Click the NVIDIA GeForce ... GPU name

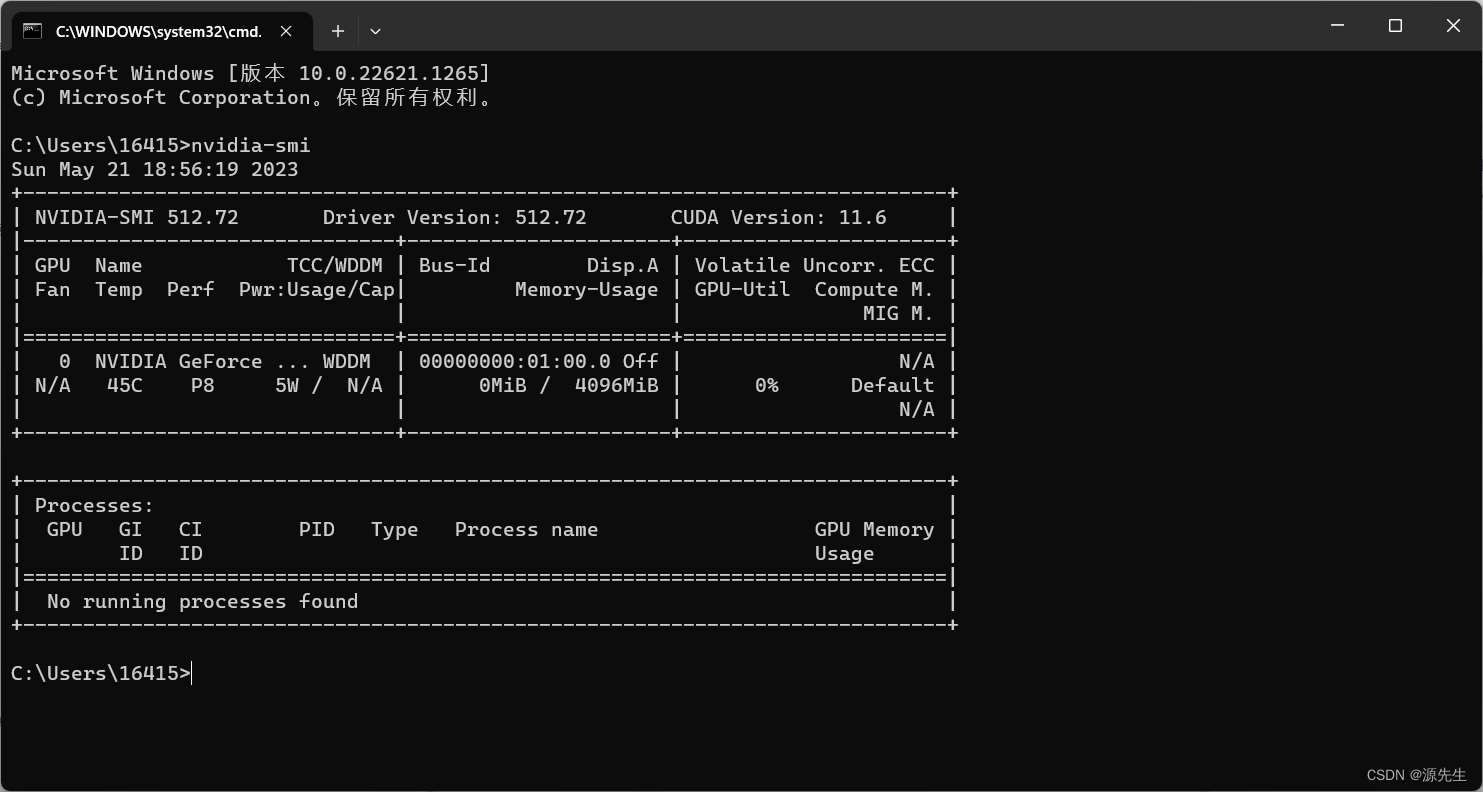coord(203,361)
